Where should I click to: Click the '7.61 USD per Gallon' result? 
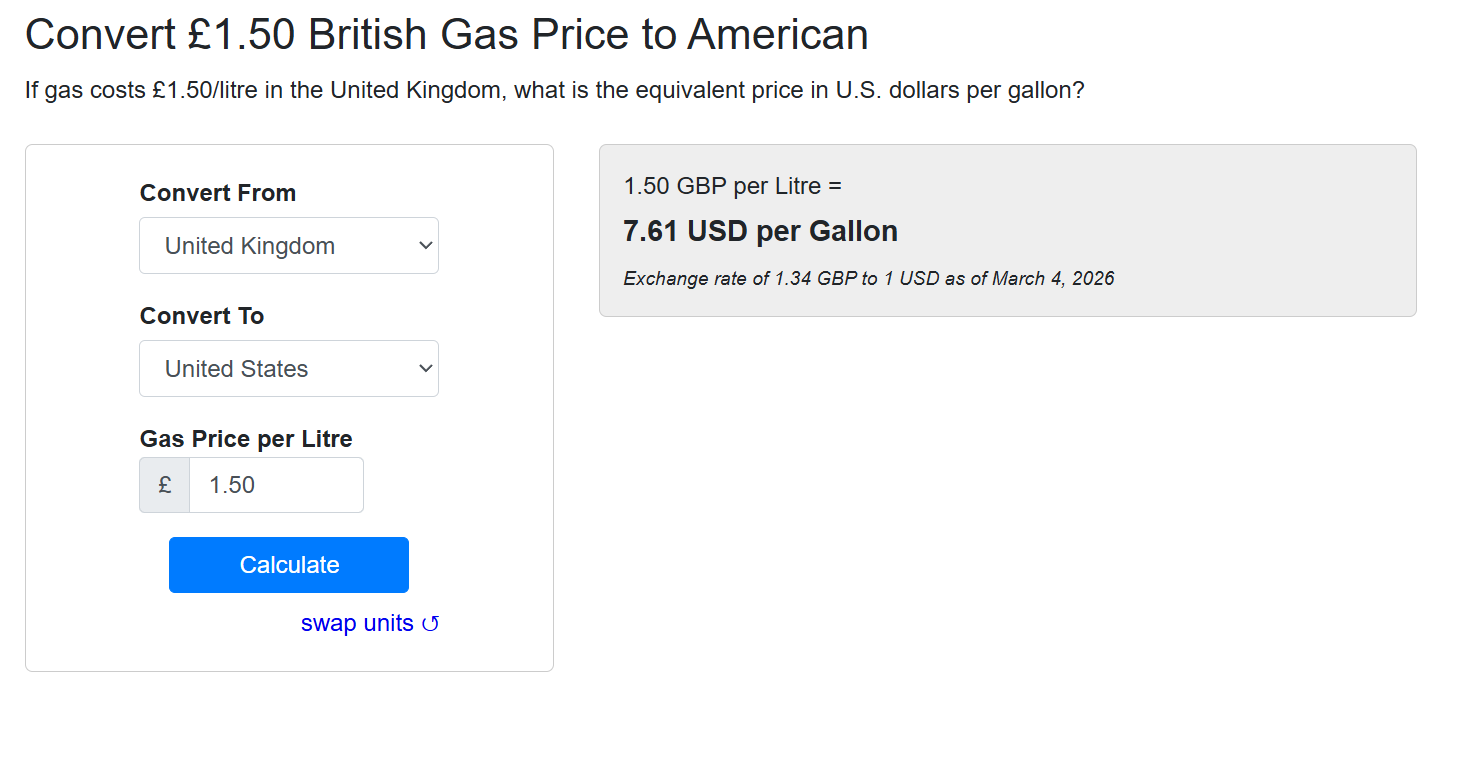pyautogui.click(x=760, y=232)
